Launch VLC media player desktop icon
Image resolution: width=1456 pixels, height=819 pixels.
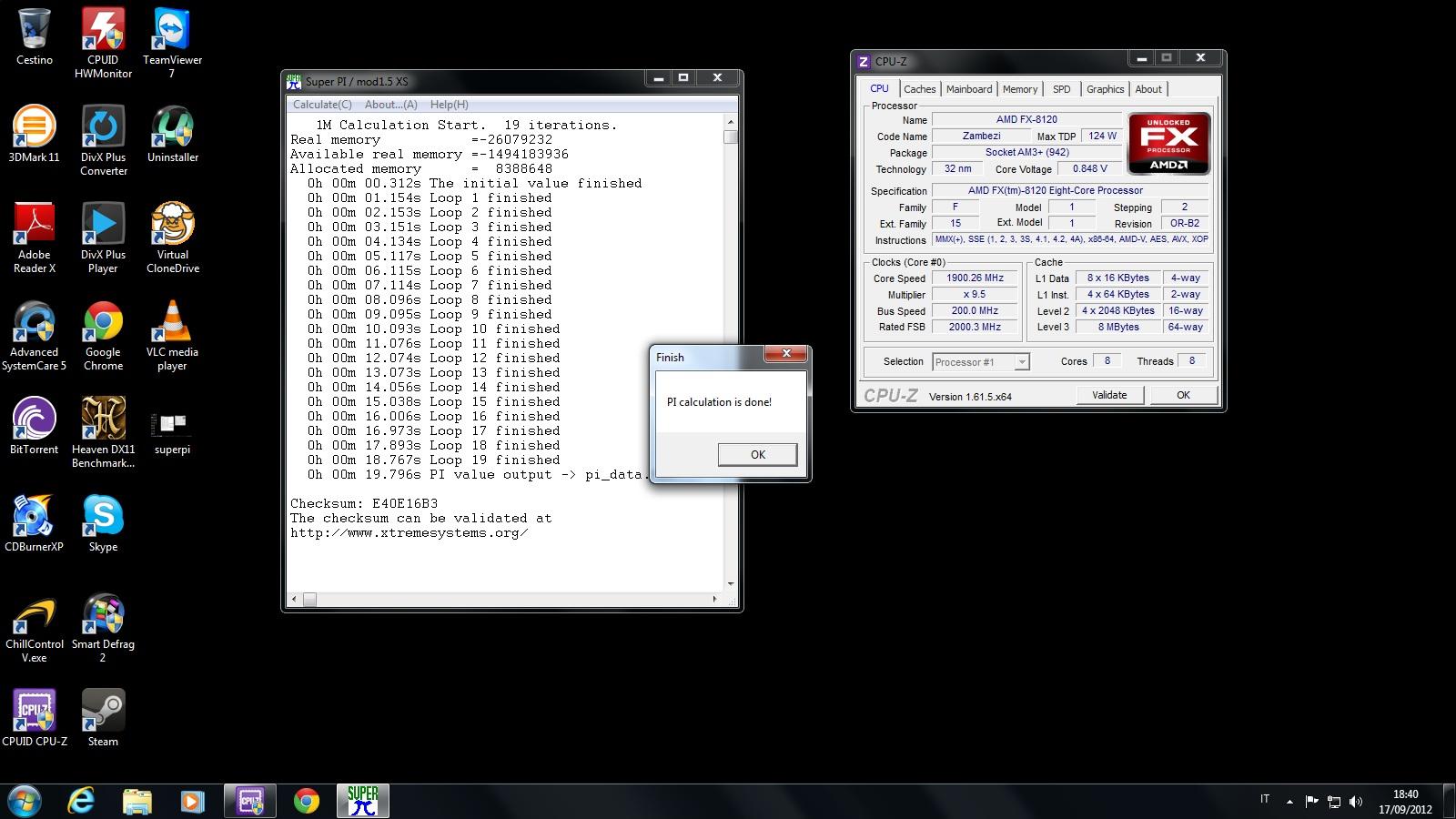(x=172, y=335)
